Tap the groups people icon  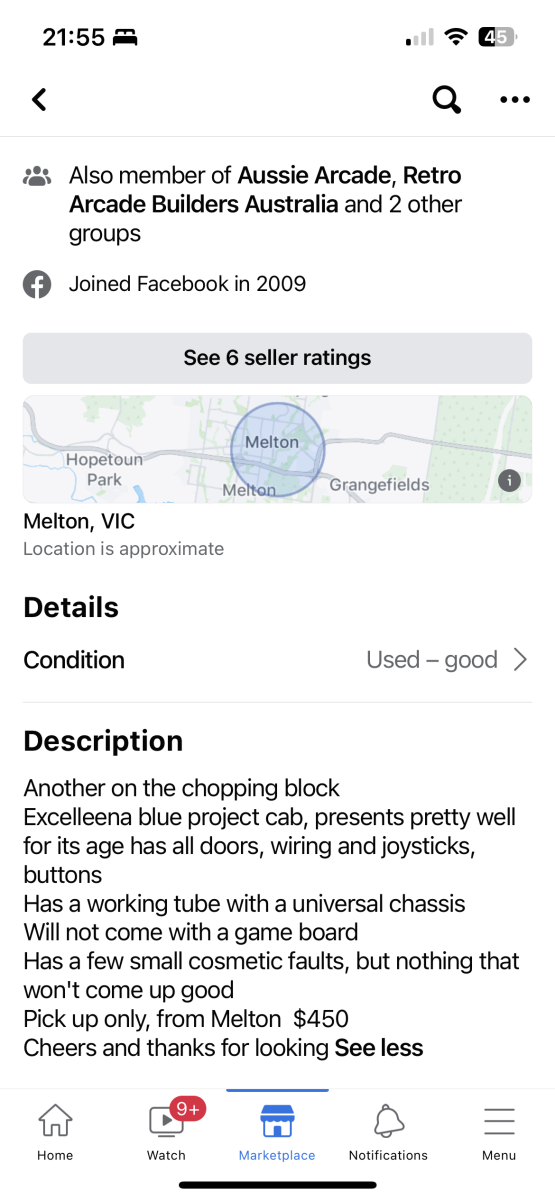(37, 178)
